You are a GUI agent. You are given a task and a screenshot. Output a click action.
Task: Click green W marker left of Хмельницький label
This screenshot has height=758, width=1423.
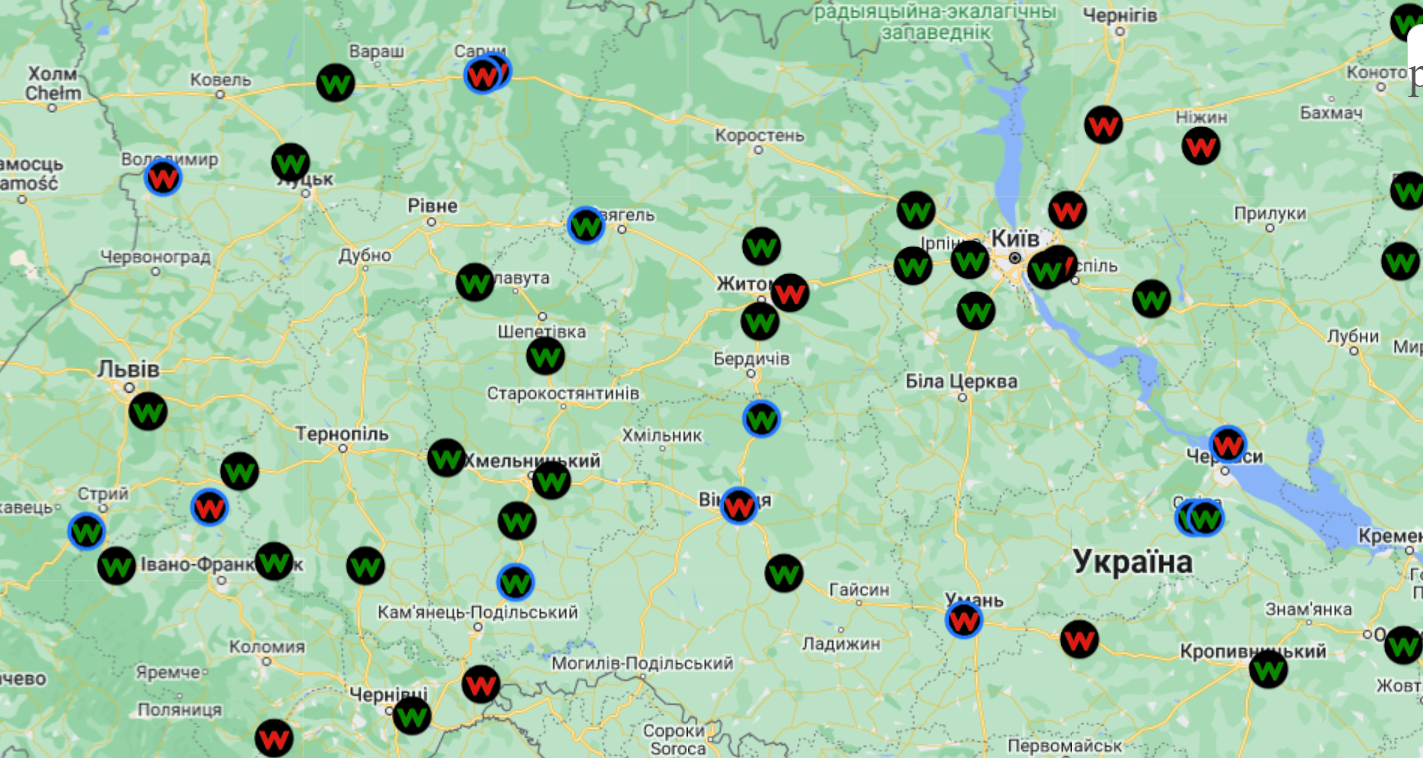[447, 458]
